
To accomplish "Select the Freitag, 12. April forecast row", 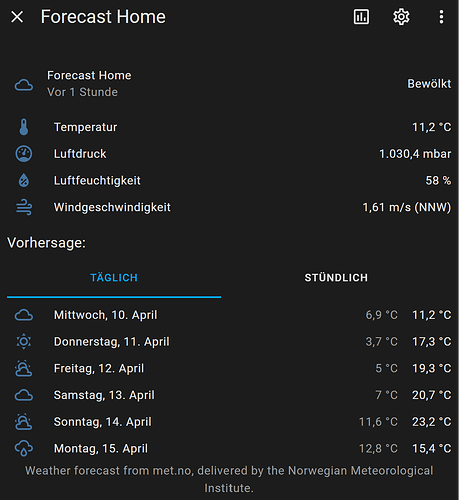I will pos(229,368).
